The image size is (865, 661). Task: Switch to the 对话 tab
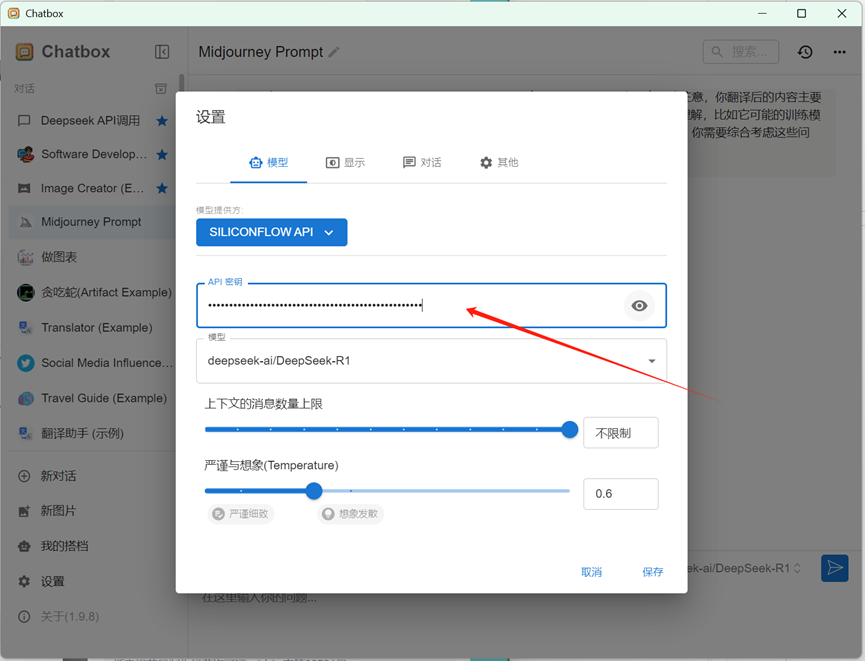coord(422,162)
